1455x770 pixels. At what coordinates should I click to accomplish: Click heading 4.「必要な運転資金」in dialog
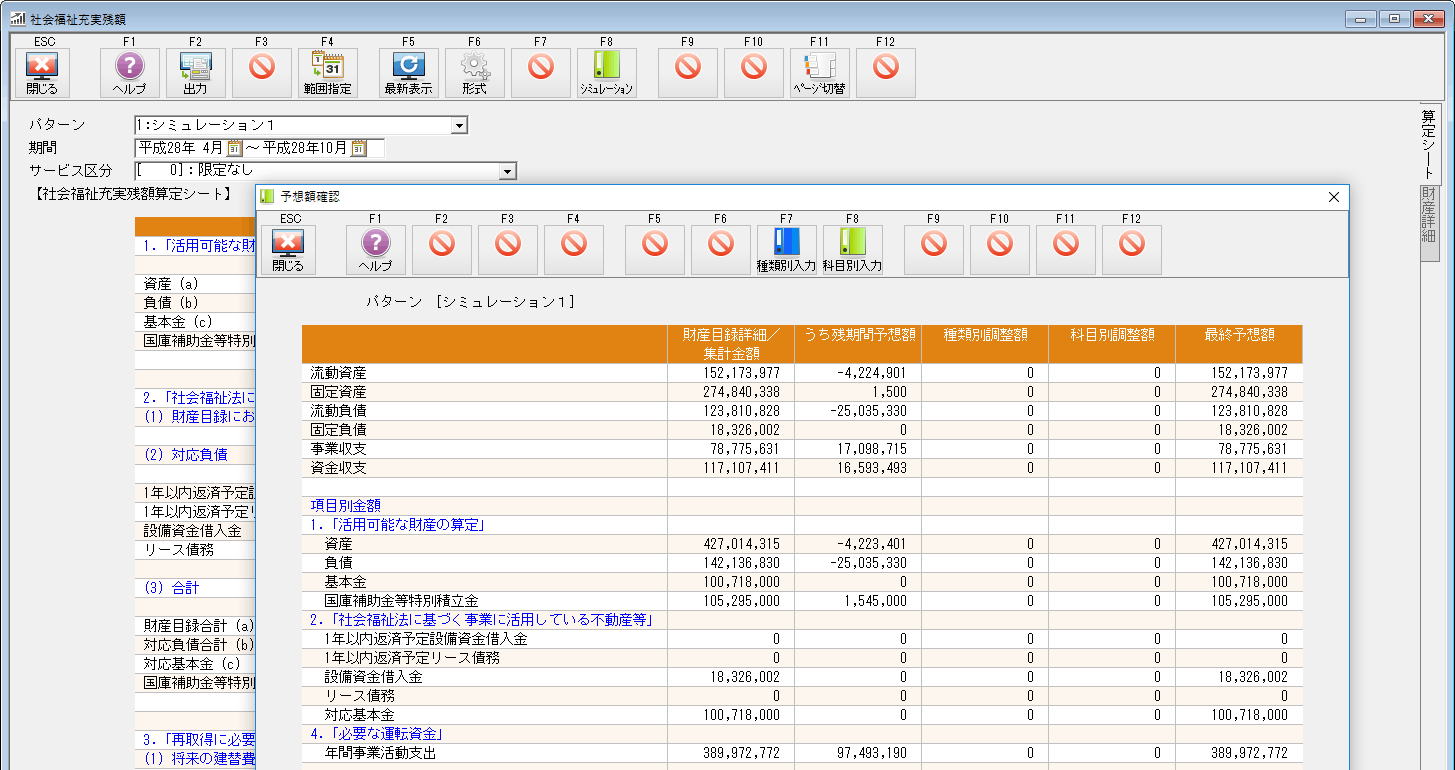point(378,734)
